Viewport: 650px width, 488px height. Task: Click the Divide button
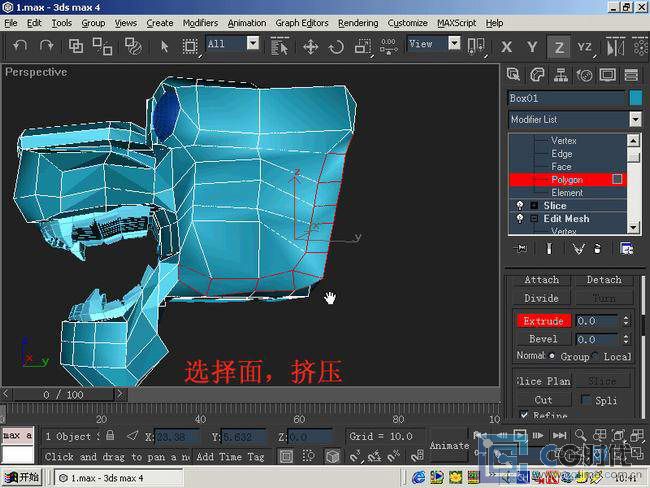point(541,298)
